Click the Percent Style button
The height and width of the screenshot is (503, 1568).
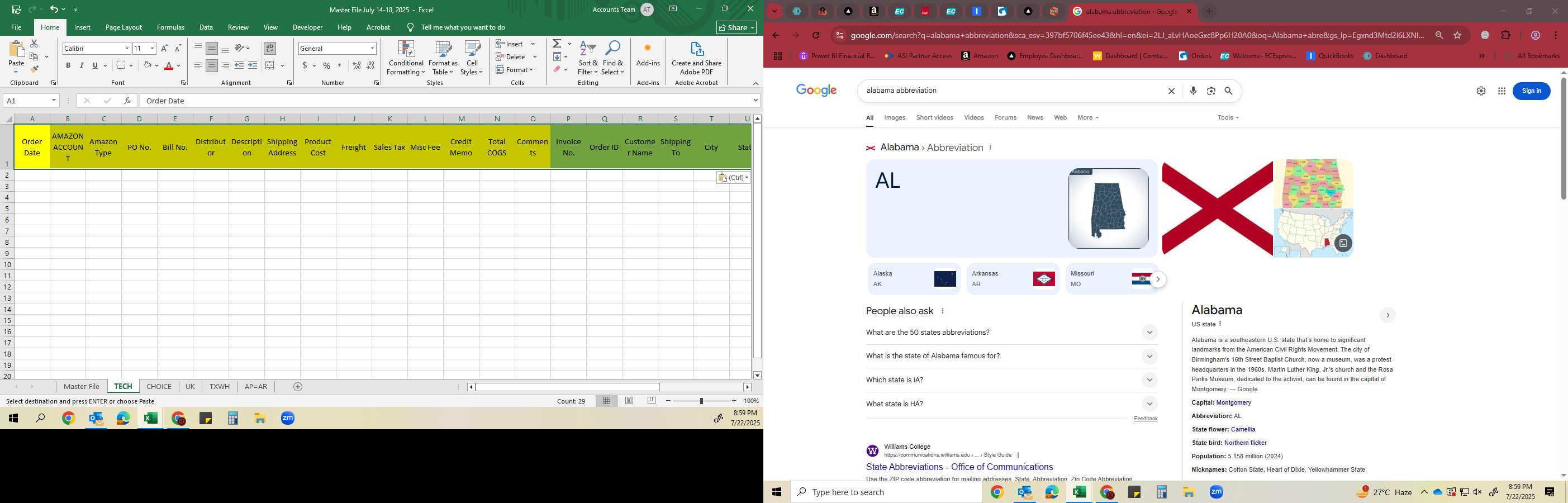(327, 65)
